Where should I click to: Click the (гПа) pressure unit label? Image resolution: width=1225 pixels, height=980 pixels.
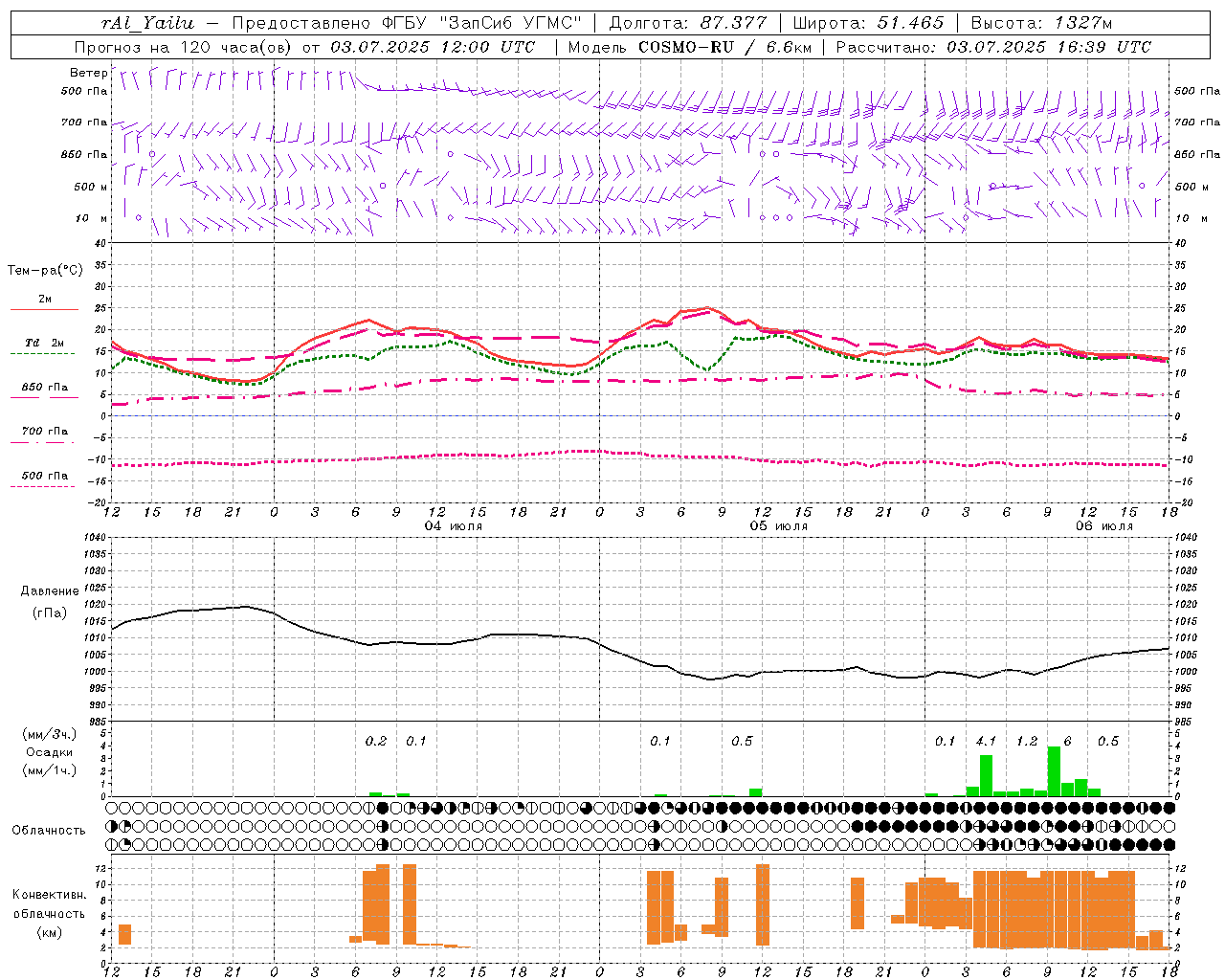50,612
